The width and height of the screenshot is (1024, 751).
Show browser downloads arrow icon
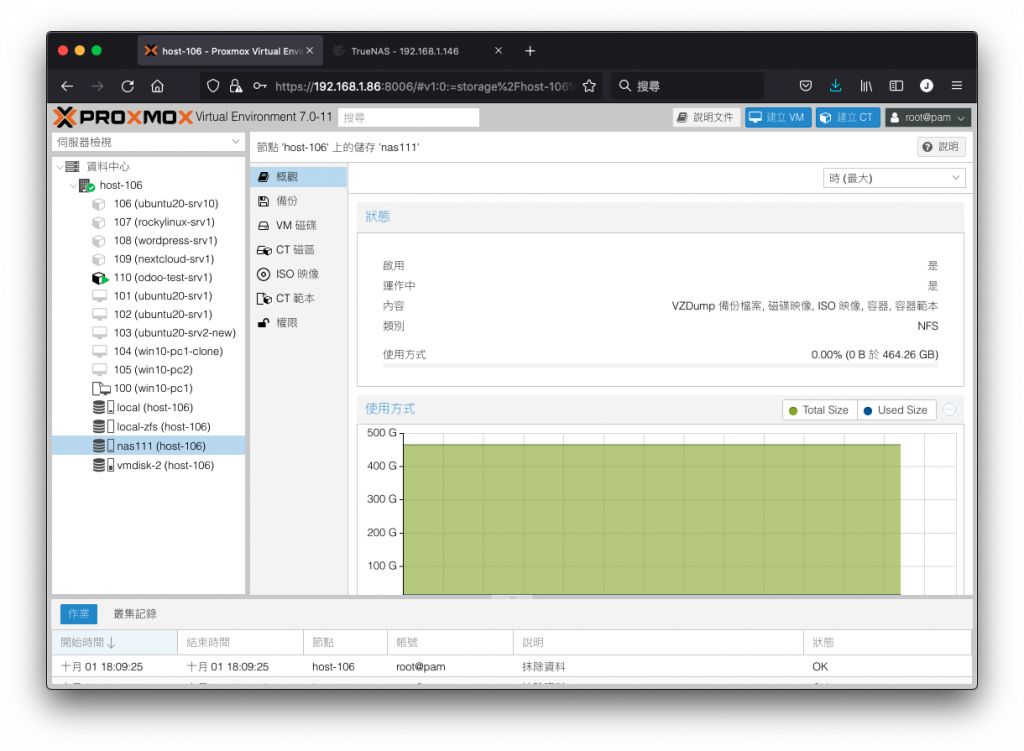click(835, 86)
